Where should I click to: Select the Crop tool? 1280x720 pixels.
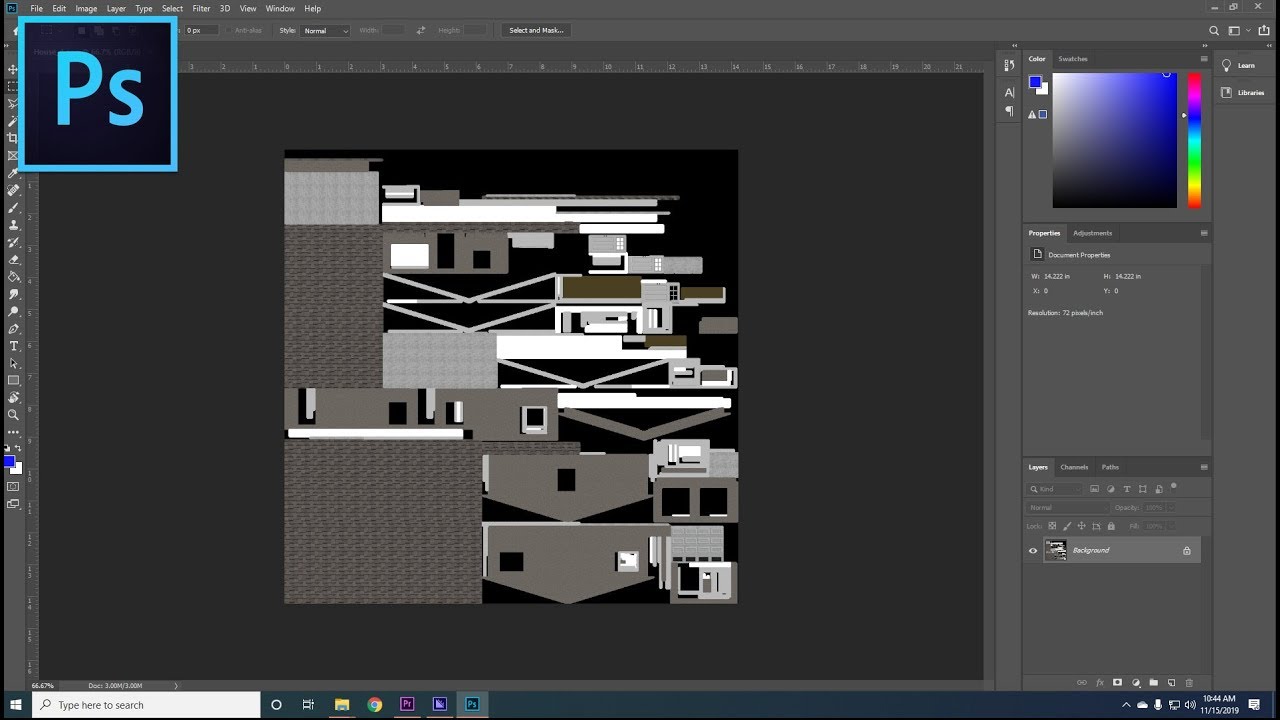pos(13,138)
